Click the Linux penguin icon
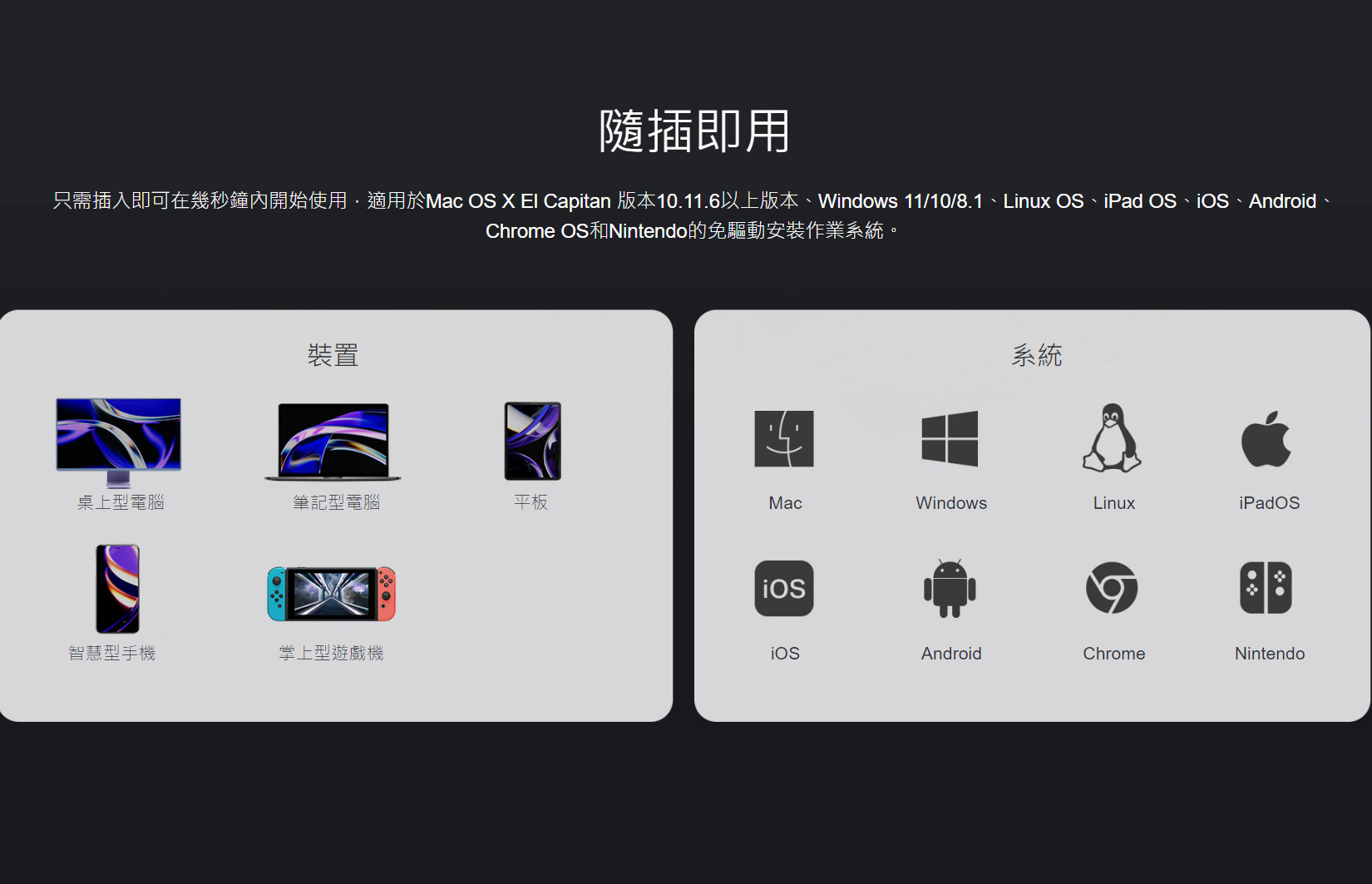 click(1112, 438)
